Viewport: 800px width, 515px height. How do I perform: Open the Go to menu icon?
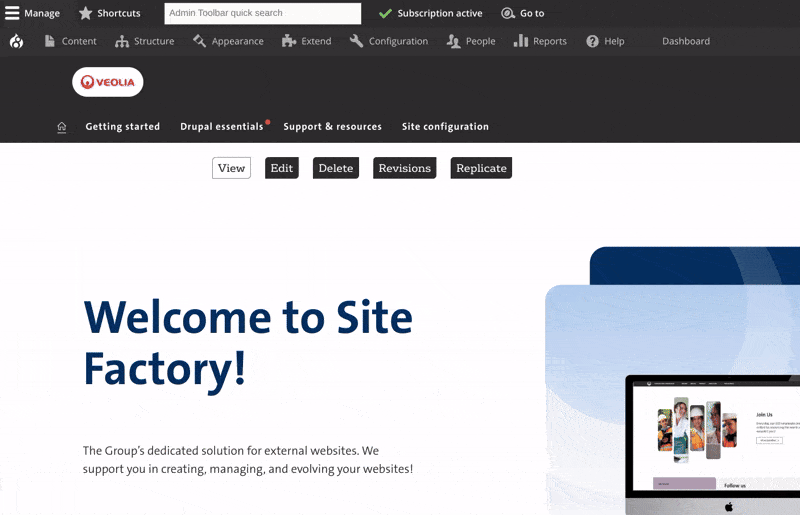click(x=508, y=13)
